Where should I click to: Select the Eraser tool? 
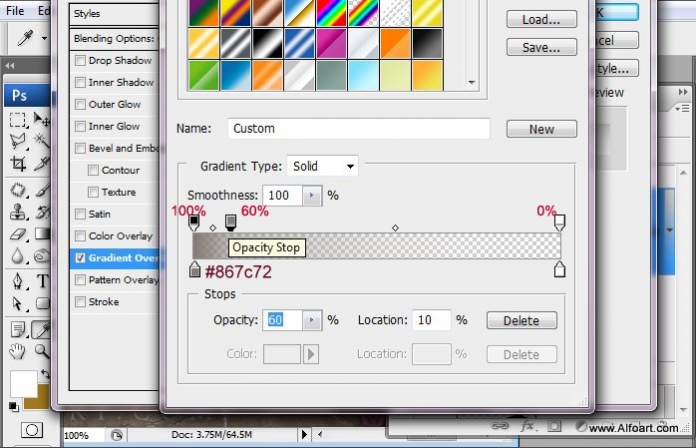point(18,234)
